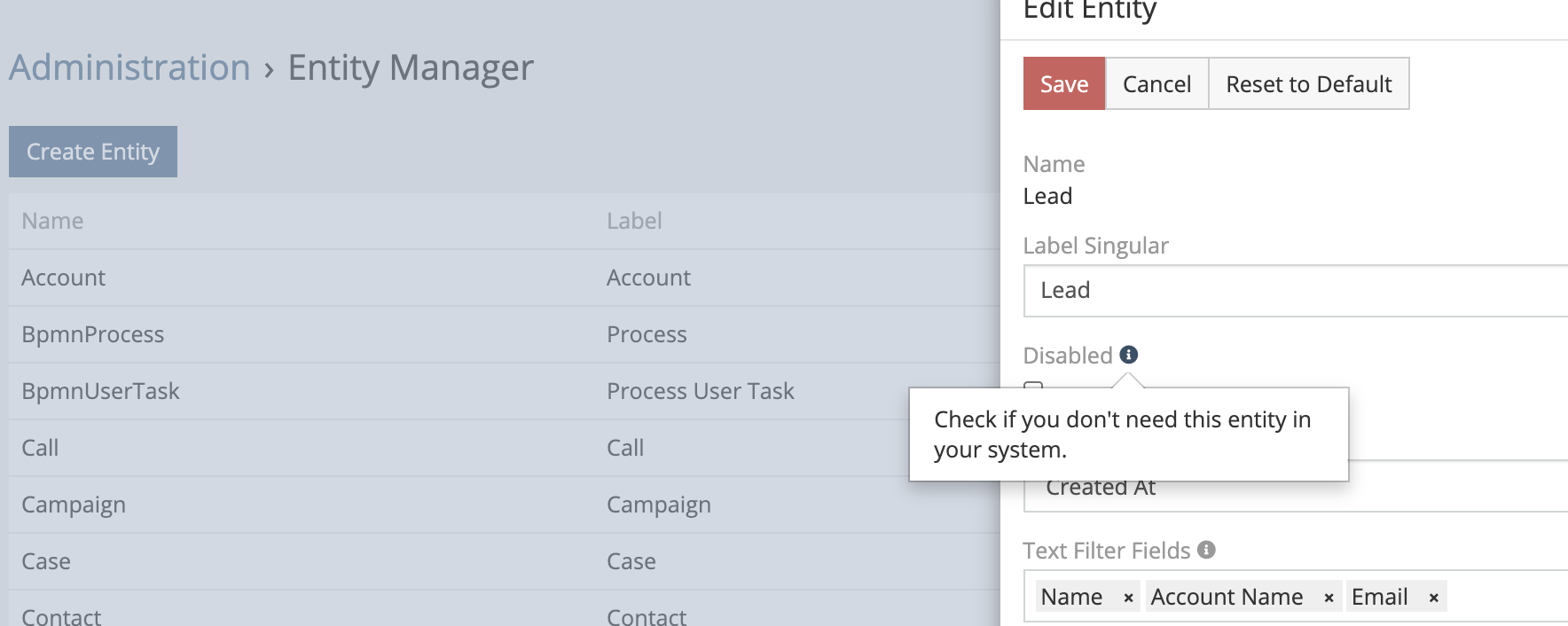Remove the Account Name filter tag
The image size is (1568, 626).
pyautogui.click(x=1329, y=599)
